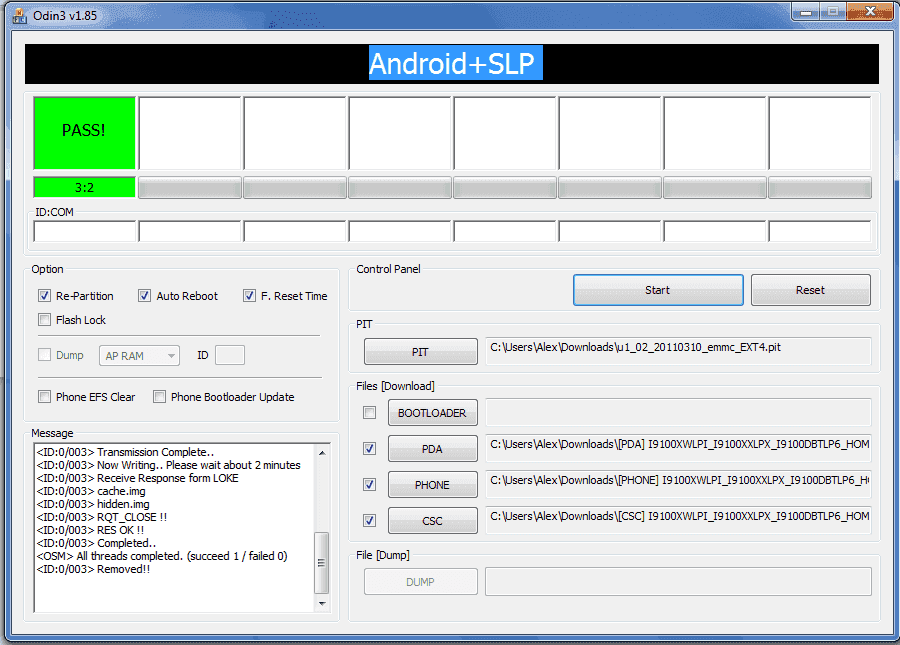900x645 pixels.
Task: Click the Message log scrollbar thumb
Action: [322, 563]
